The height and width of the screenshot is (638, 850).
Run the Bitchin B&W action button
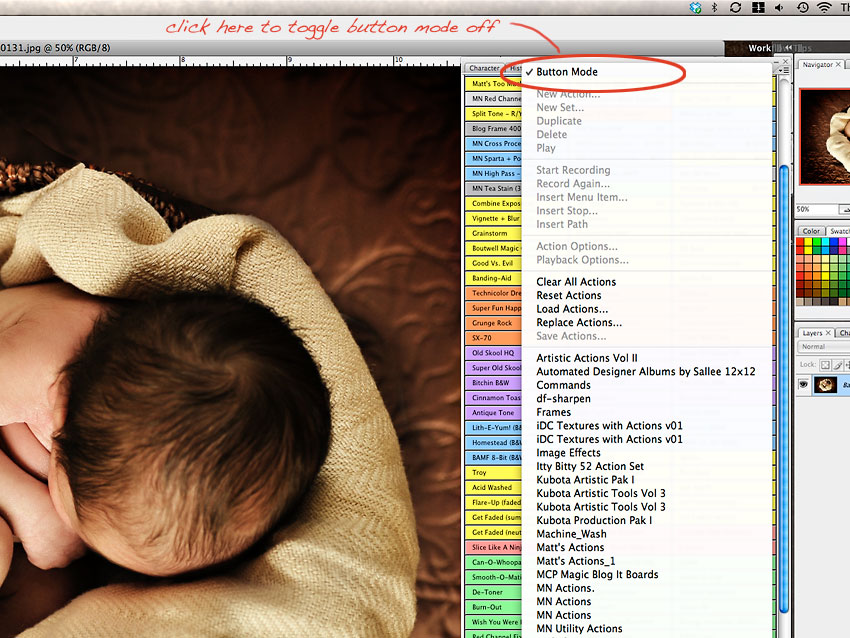[x=493, y=383]
